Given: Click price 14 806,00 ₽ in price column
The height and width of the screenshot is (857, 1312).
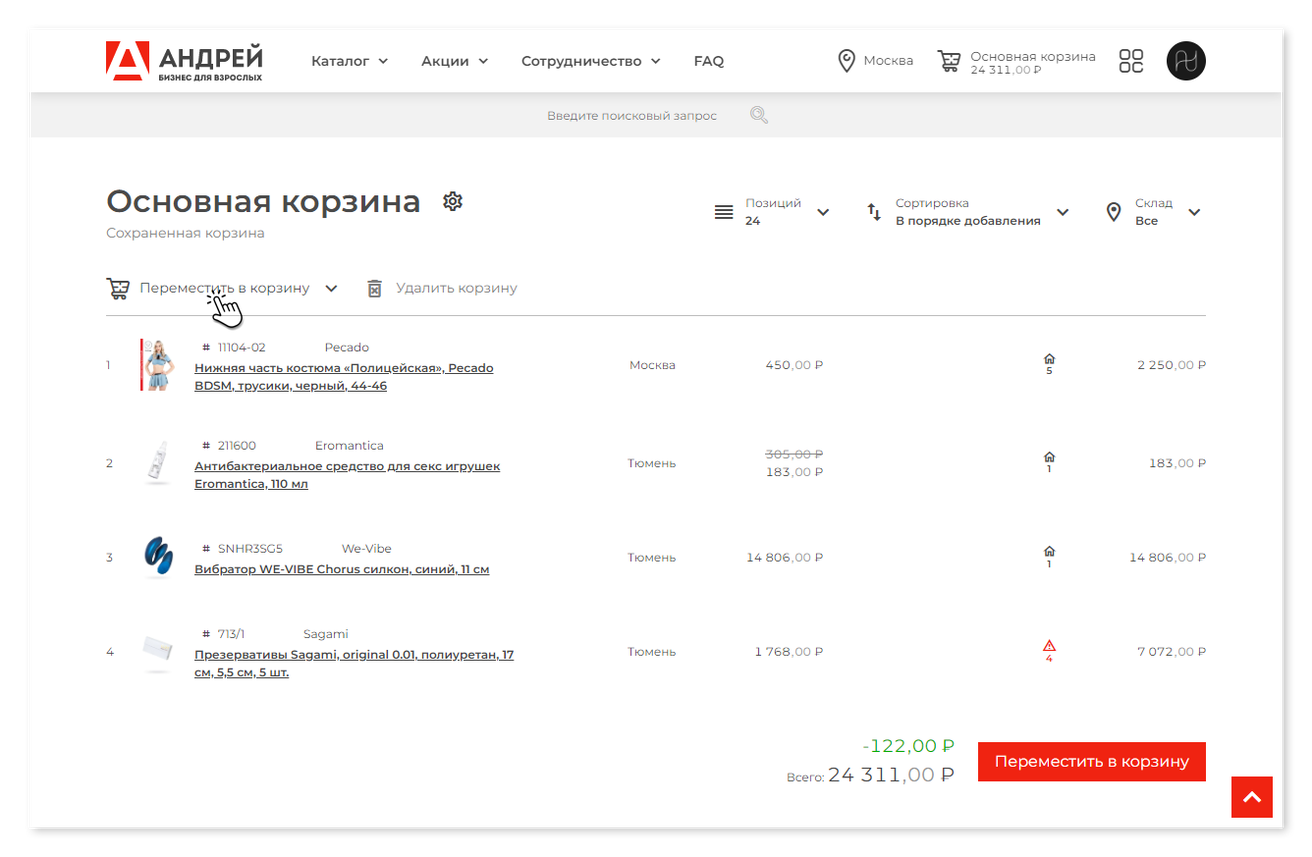Looking at the screenshot, I should tap(785, 557).
